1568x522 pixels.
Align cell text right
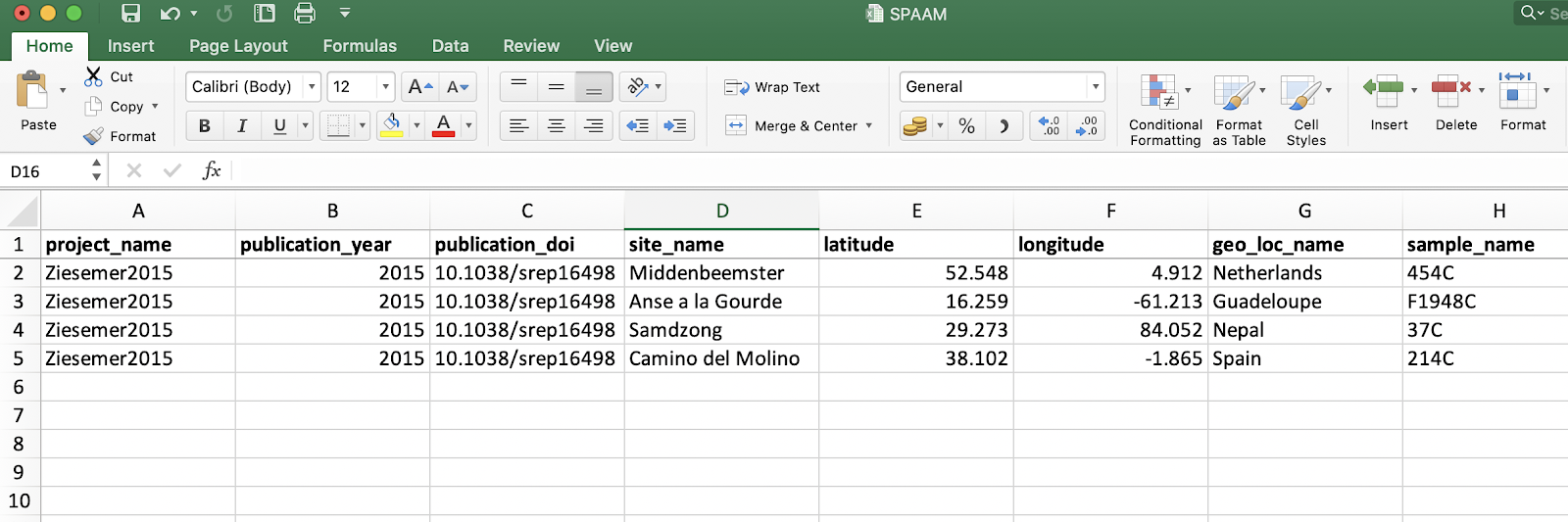pos(594,125)
